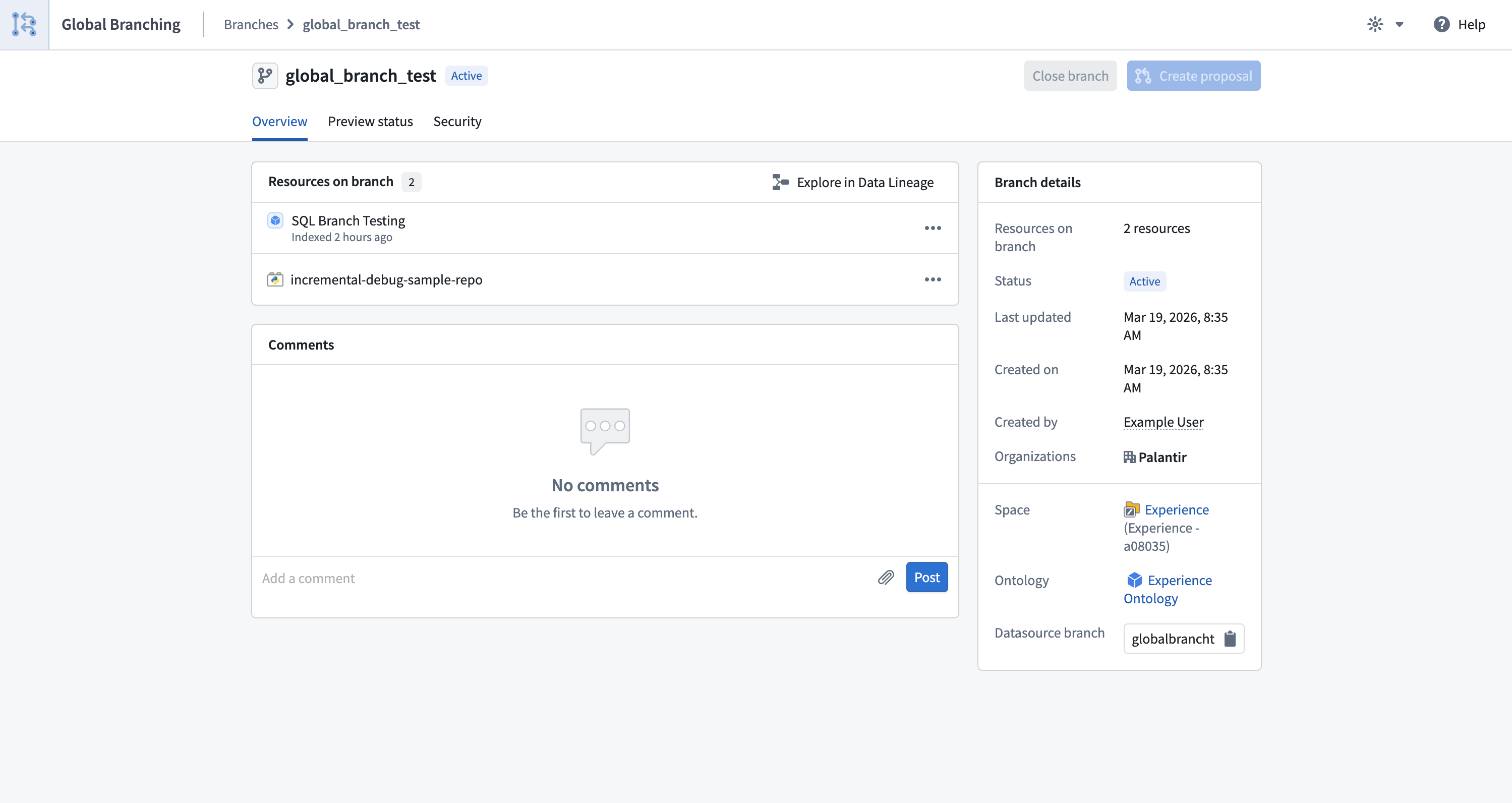Navigate to Branches via the breadcrumb
The height and width of the screenshot is (803, 1512).
[x=251, y=25]
